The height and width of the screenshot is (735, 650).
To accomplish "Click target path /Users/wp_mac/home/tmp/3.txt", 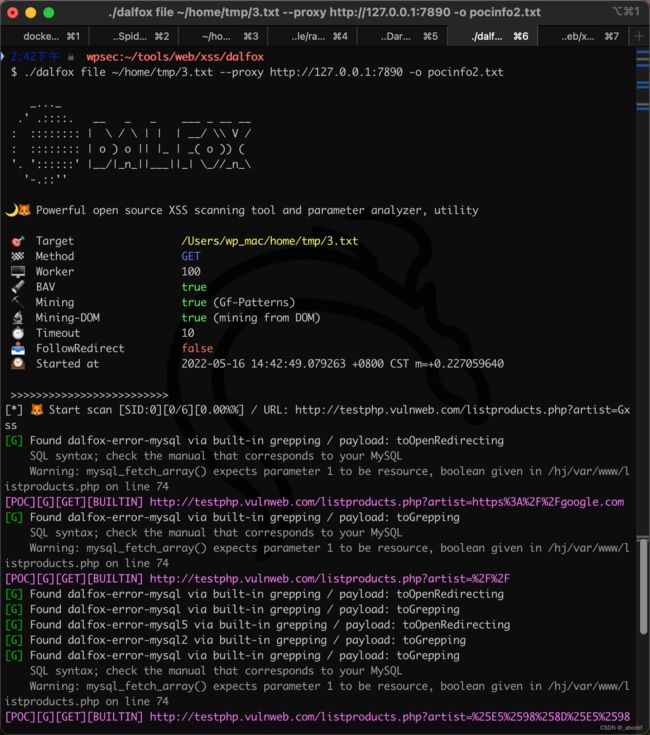I will click(269, 241).
